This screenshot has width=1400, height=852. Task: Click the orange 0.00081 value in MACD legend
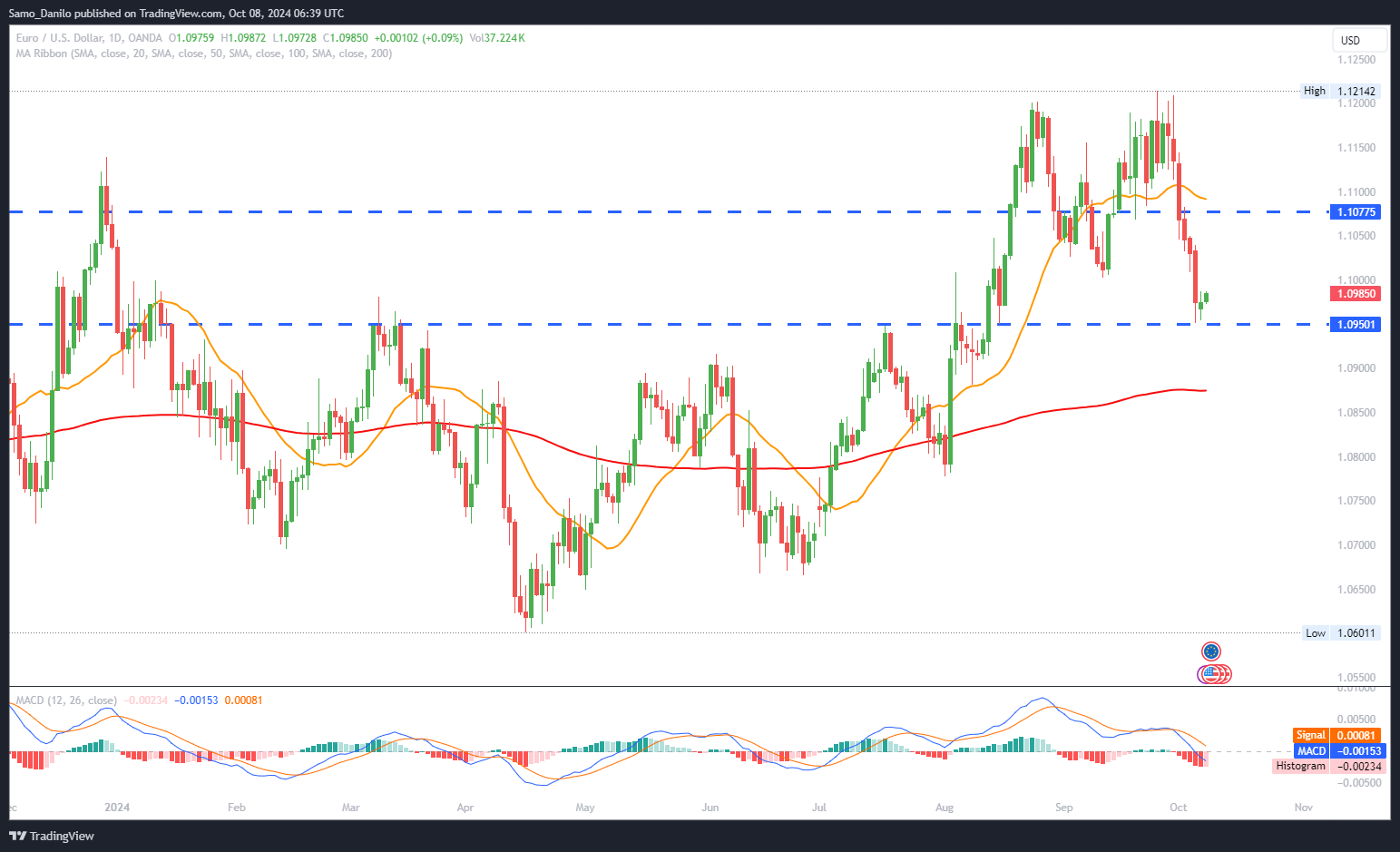tap(243, 700)
